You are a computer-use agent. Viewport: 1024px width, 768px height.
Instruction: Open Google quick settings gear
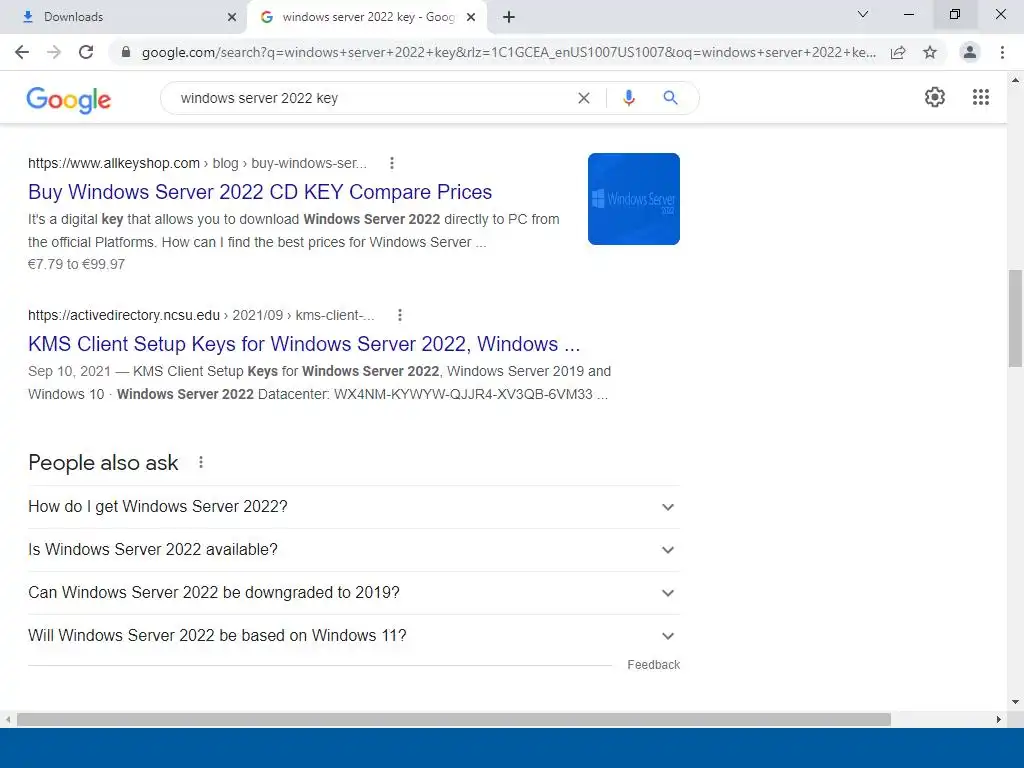935,97
